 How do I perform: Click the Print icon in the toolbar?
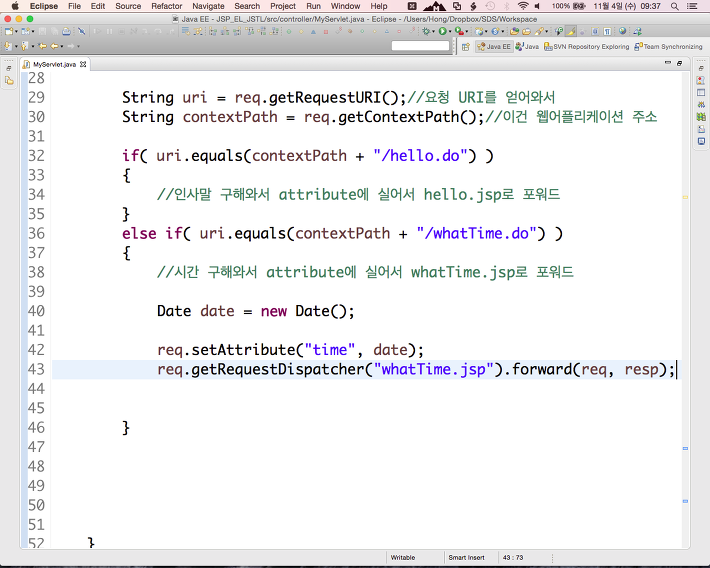[66, 31]
